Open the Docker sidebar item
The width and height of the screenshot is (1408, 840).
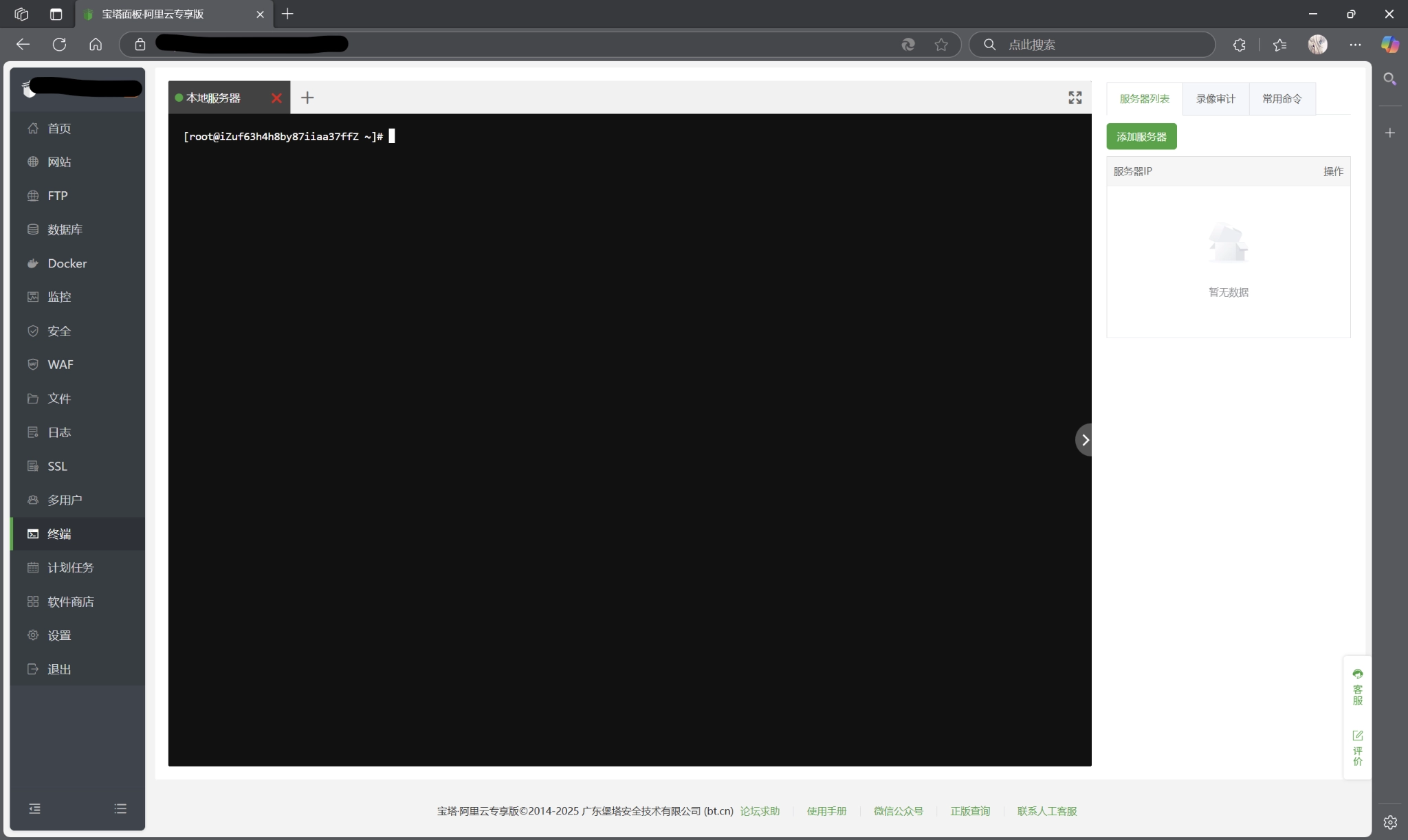tap(67, 263)
